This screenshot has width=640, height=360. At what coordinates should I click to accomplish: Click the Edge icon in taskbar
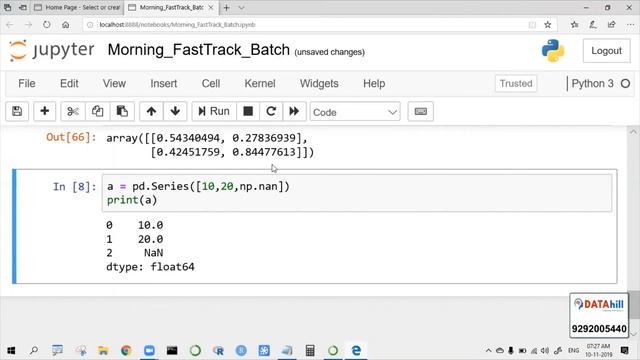click(x=356, y=350)
